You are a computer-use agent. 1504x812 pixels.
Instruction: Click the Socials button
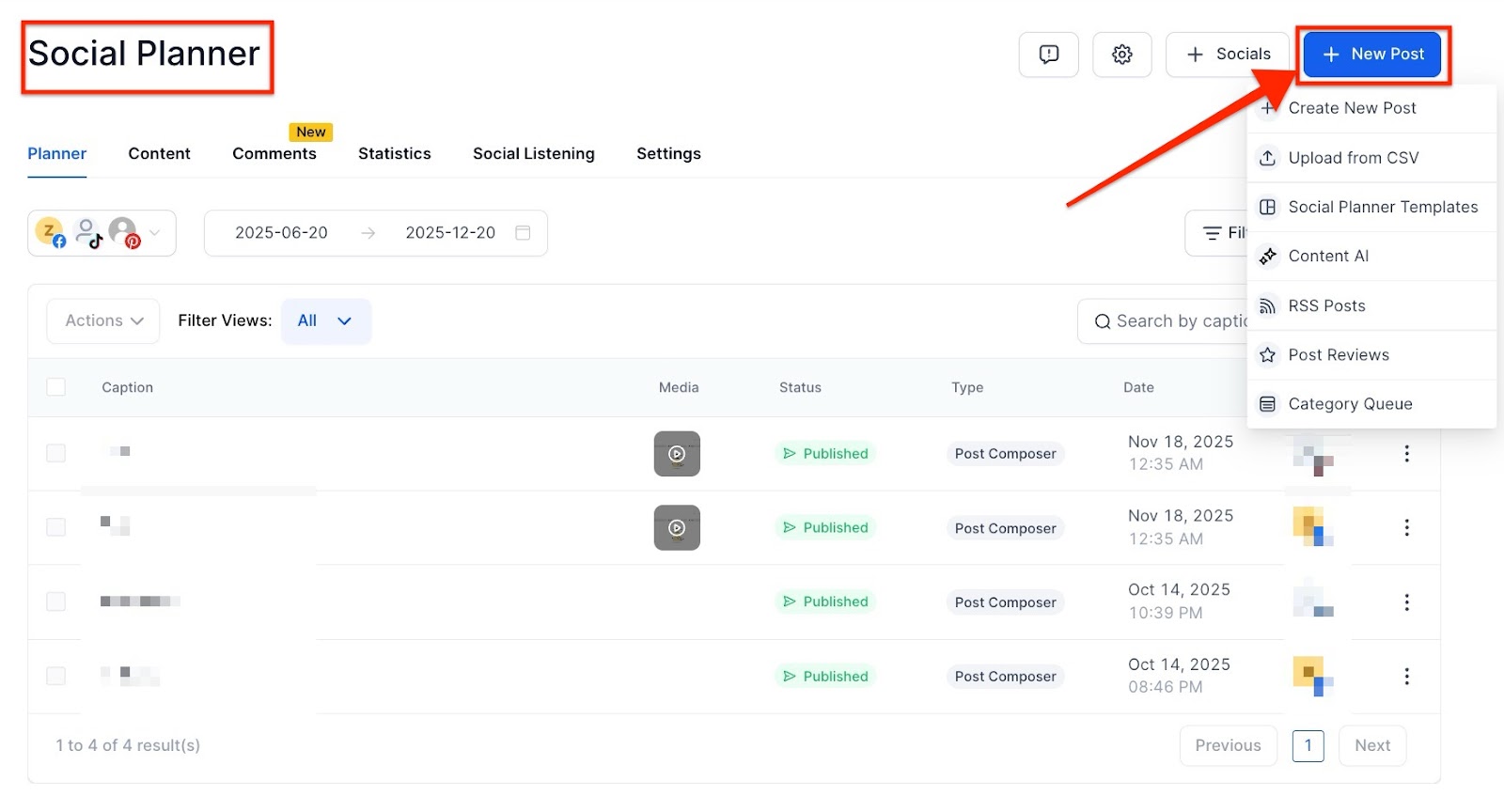point(1228,55)
